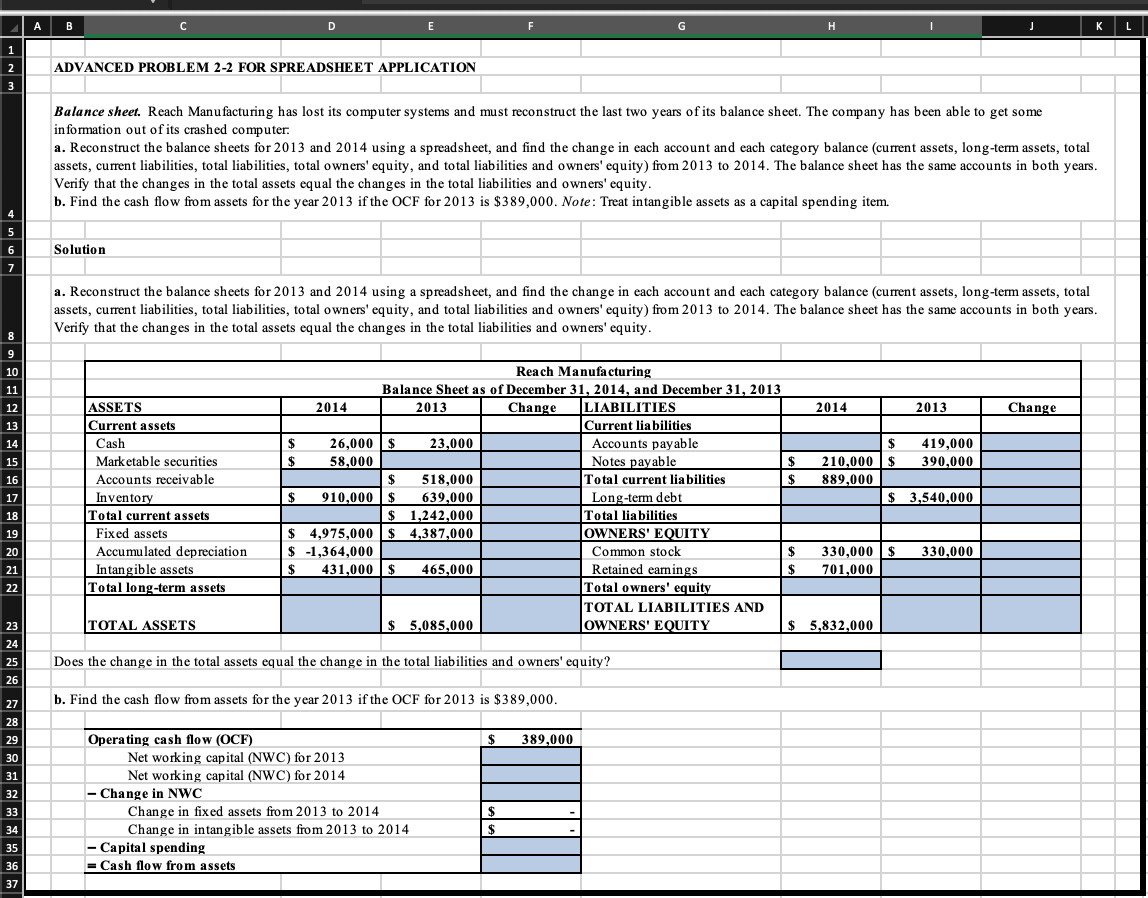The width and height of the screenshot is (1148, 898).
Task: Select blank Cash flow from assets cell
Action: (x=531, y=865)
